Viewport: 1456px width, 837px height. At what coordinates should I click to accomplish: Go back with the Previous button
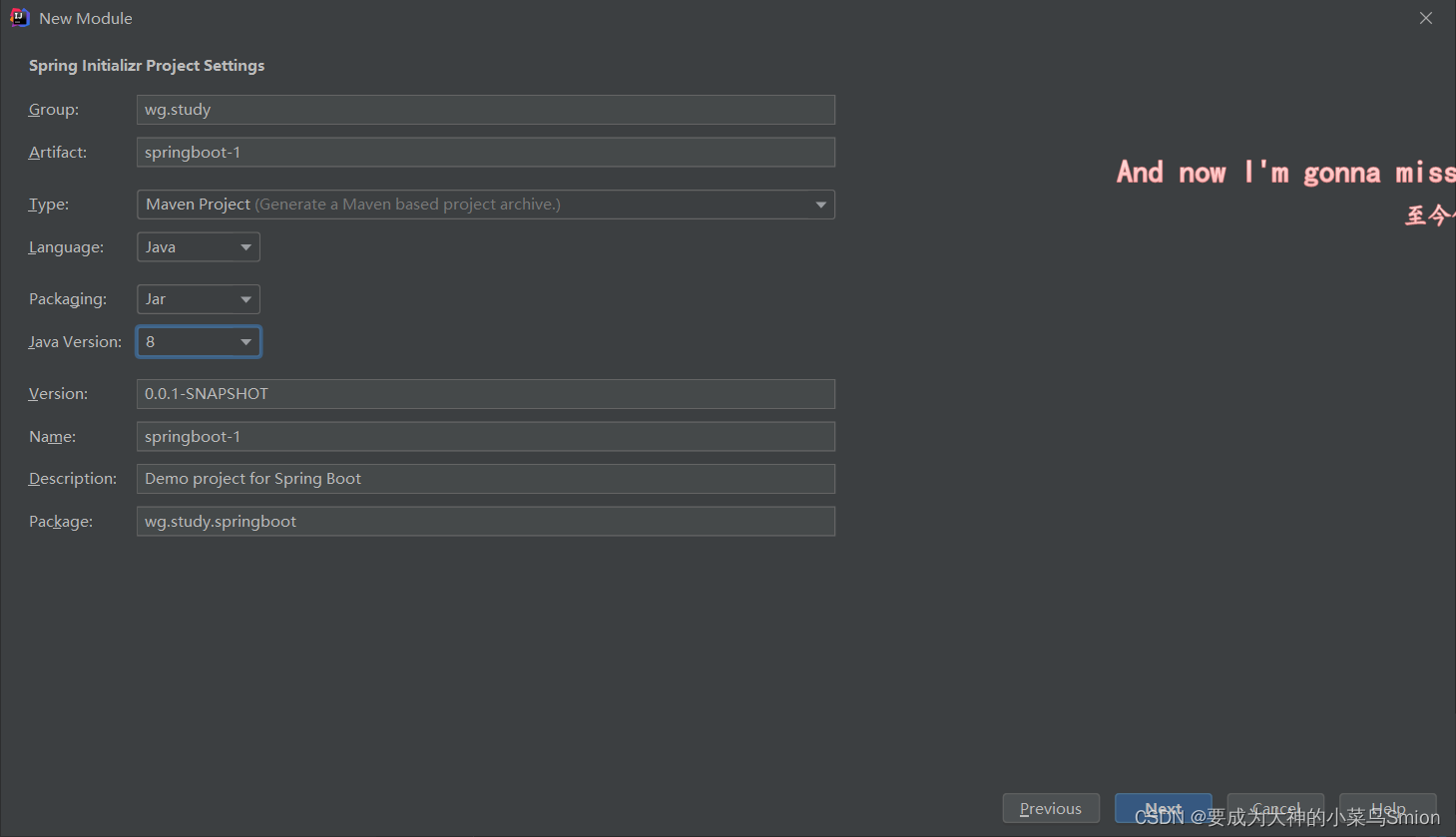pos(1051,808)
